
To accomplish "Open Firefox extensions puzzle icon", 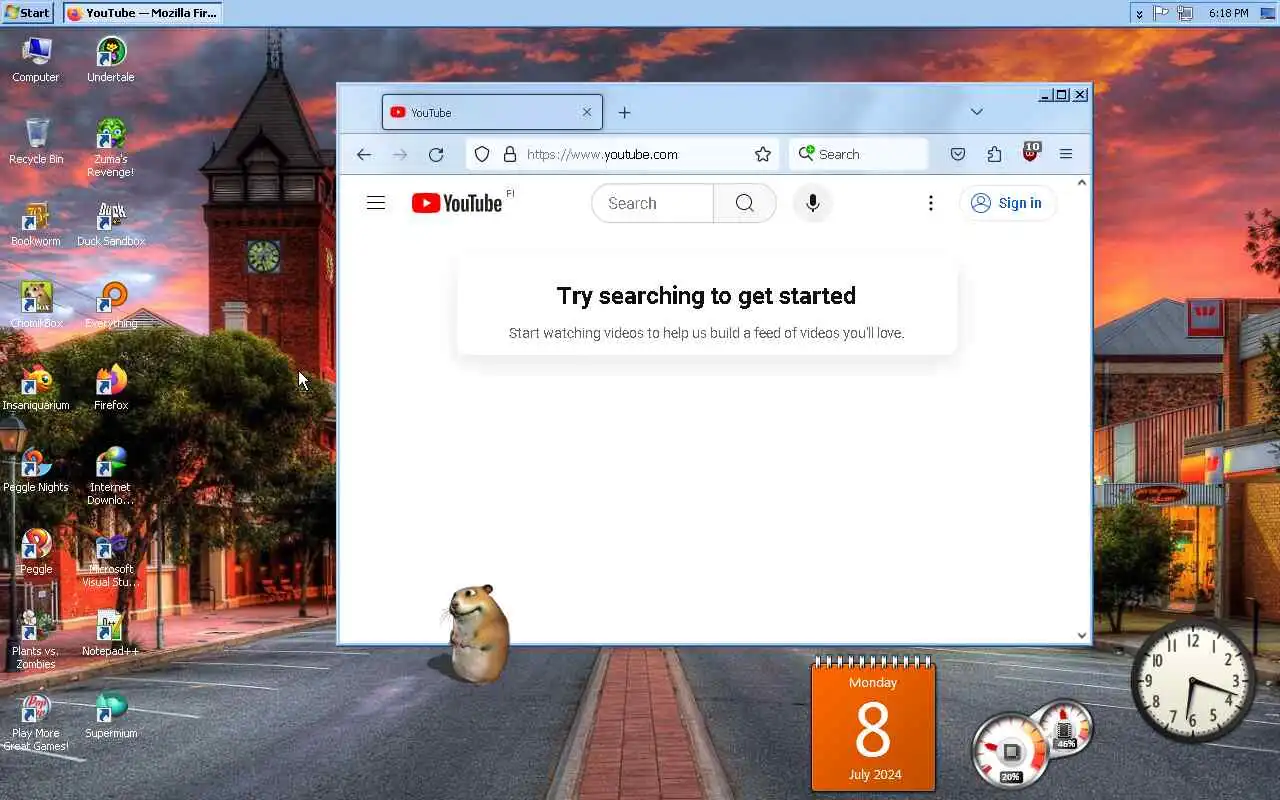I will (x=994, y=154).
